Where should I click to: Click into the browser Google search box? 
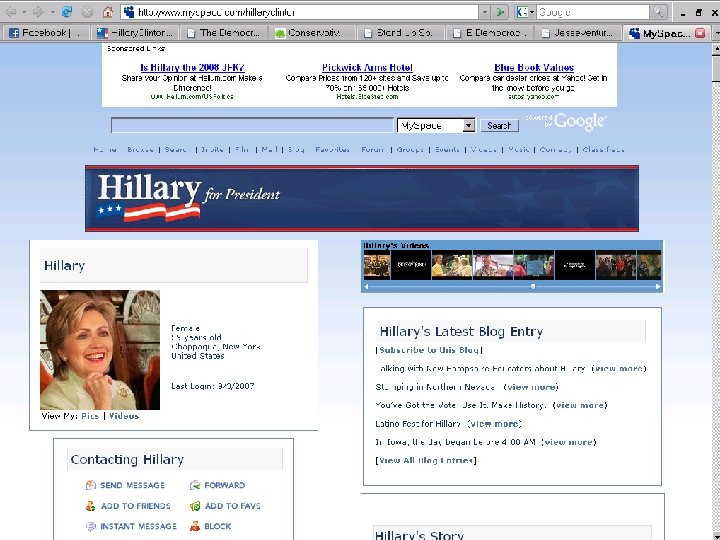click(593, 12)
